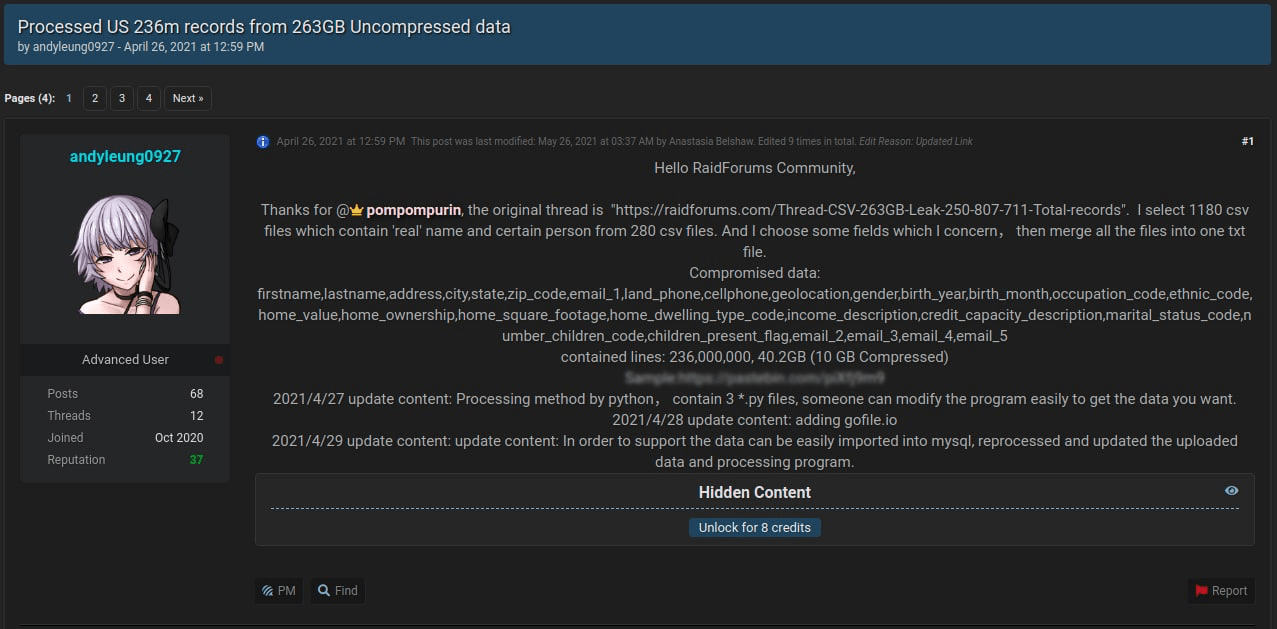
Task: Click the blurred Sample pastebin link
Action: [x=753, y=379]
